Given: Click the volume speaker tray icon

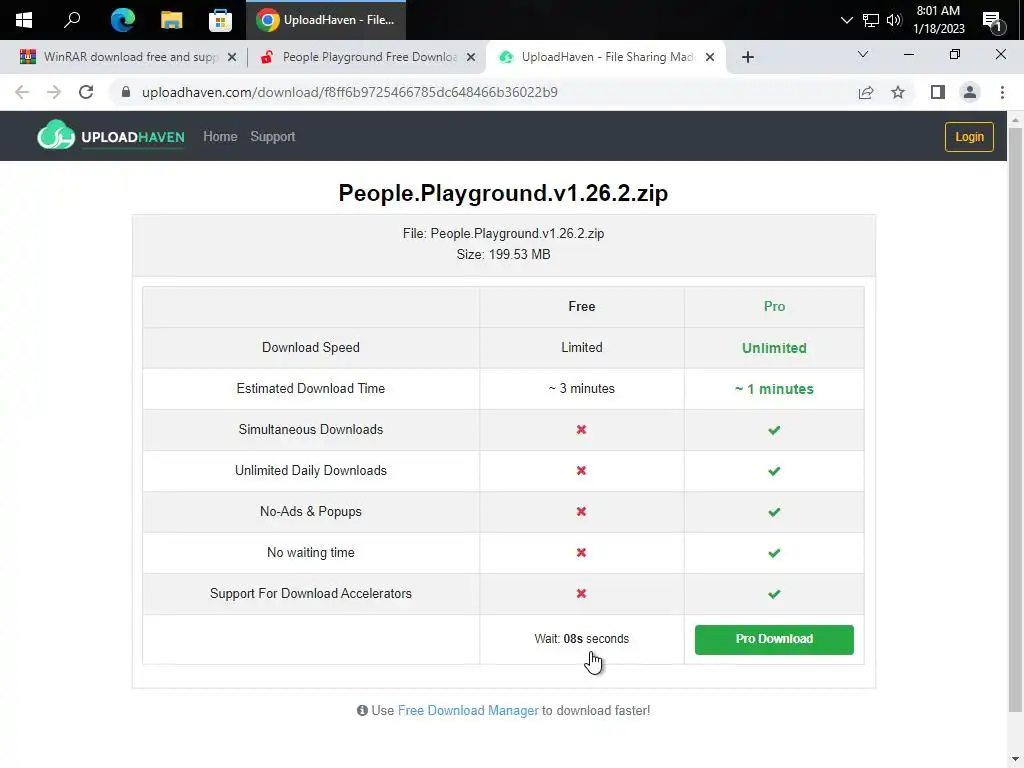Looking at the screenshot, I should point(894,20).
